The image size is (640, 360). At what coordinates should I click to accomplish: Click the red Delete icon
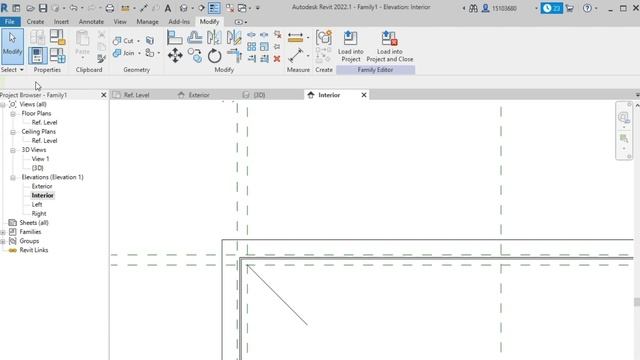(277, 59)
